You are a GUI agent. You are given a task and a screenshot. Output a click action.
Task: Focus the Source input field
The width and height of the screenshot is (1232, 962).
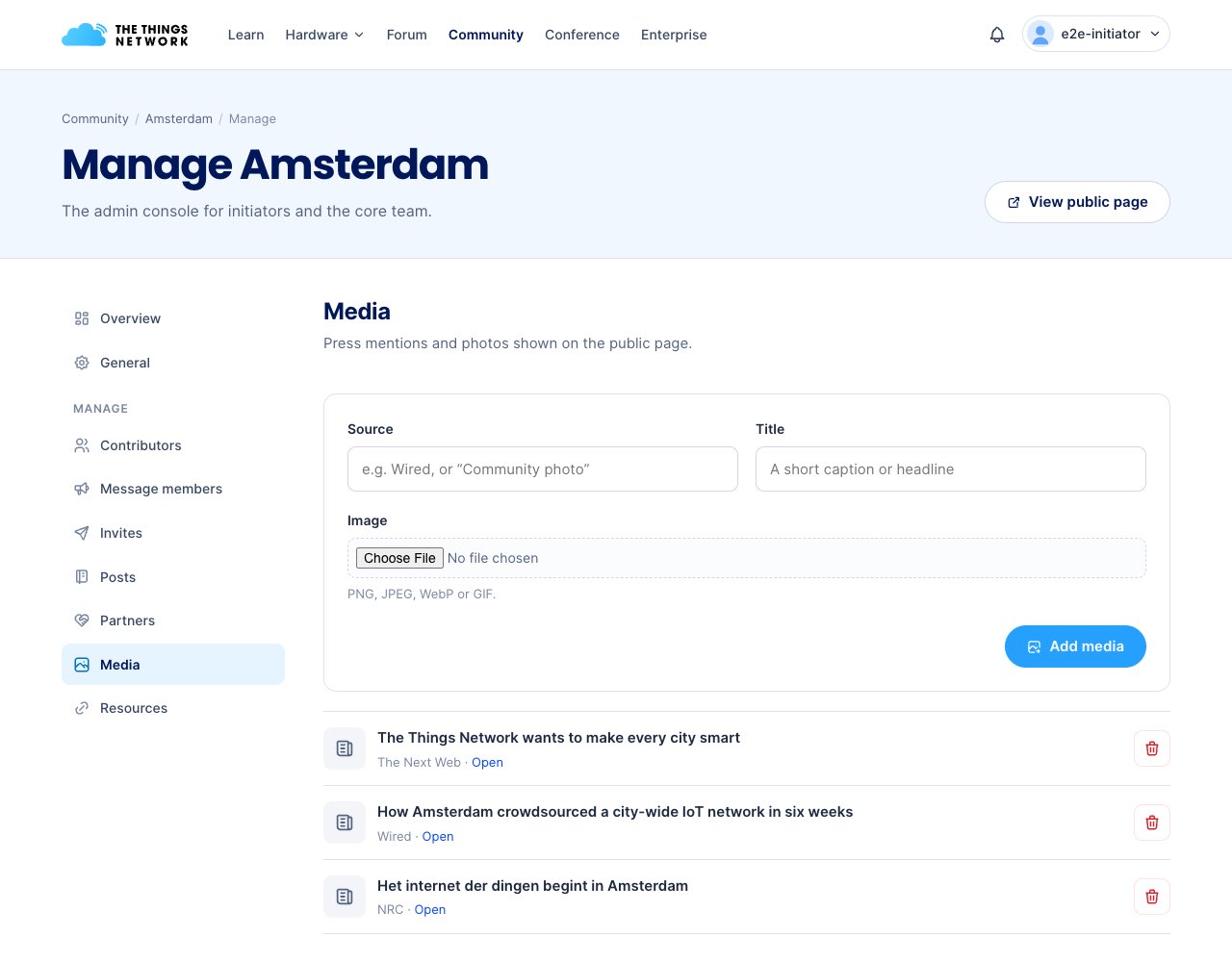[x=543, y=468]
